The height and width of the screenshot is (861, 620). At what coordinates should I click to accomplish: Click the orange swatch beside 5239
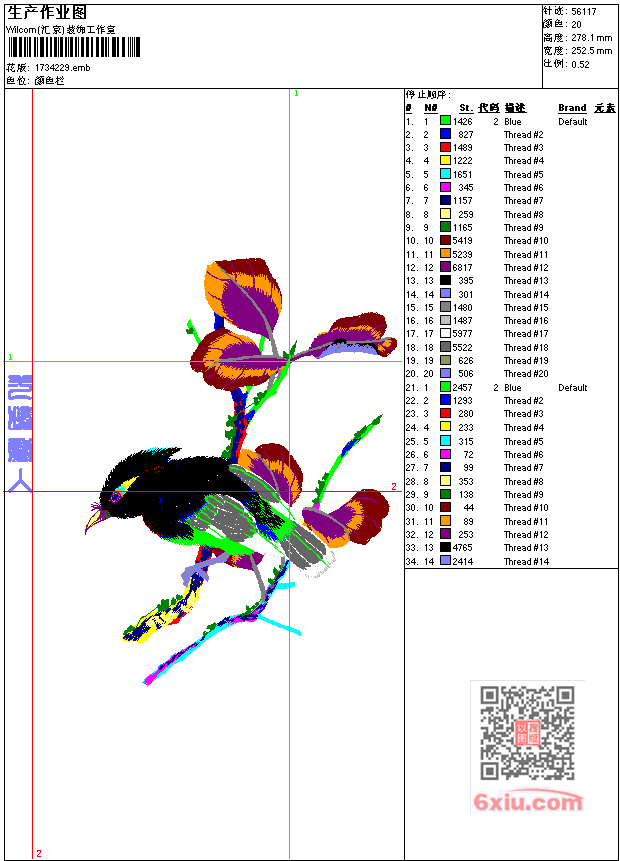tap(445, 254)
